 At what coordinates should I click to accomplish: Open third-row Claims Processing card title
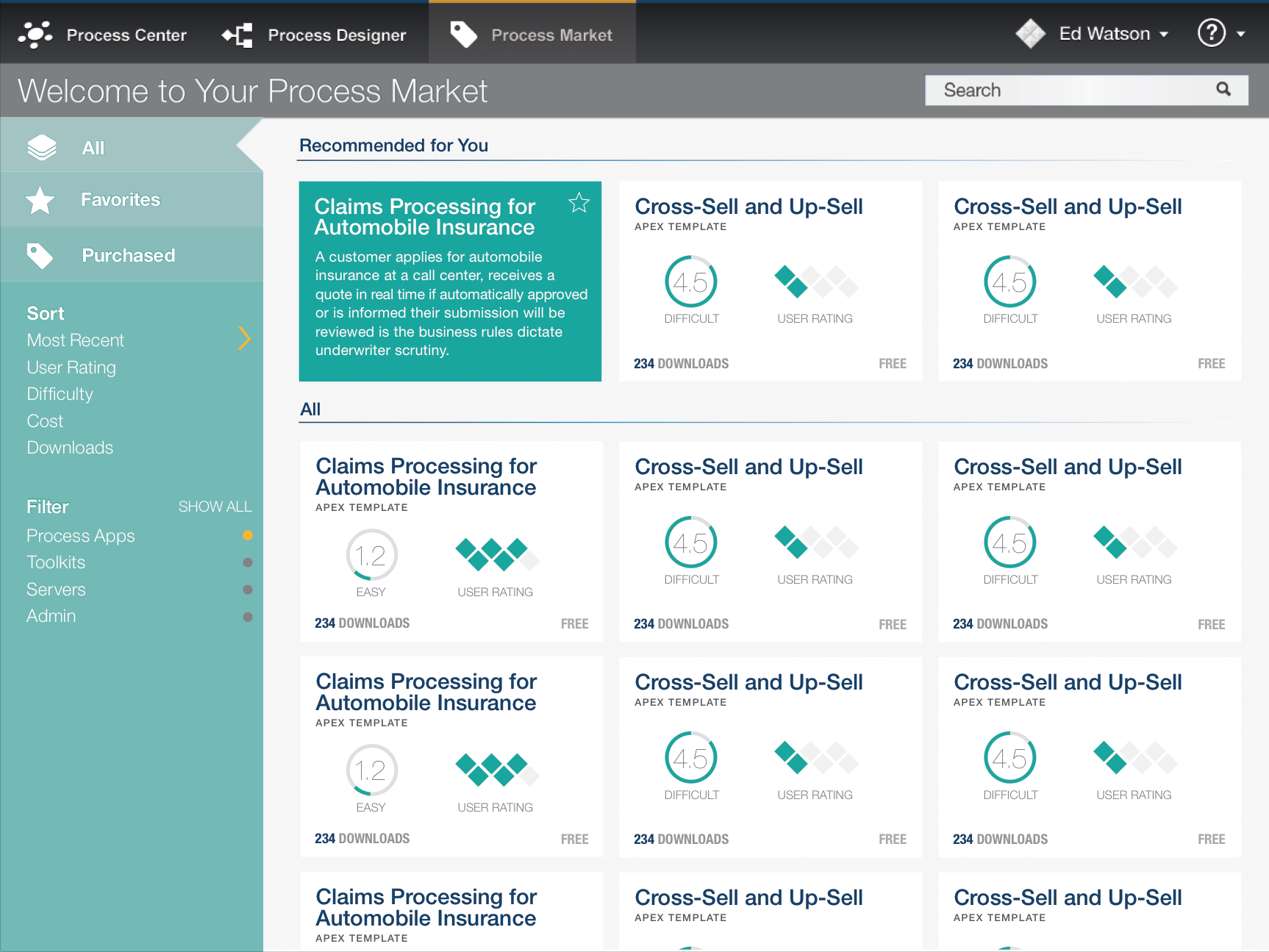[426, 907]
